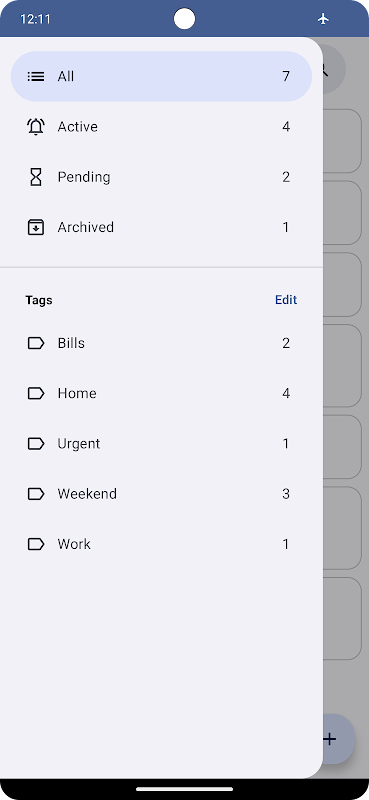Click the Pending hourglass icon

click(36, 177)
